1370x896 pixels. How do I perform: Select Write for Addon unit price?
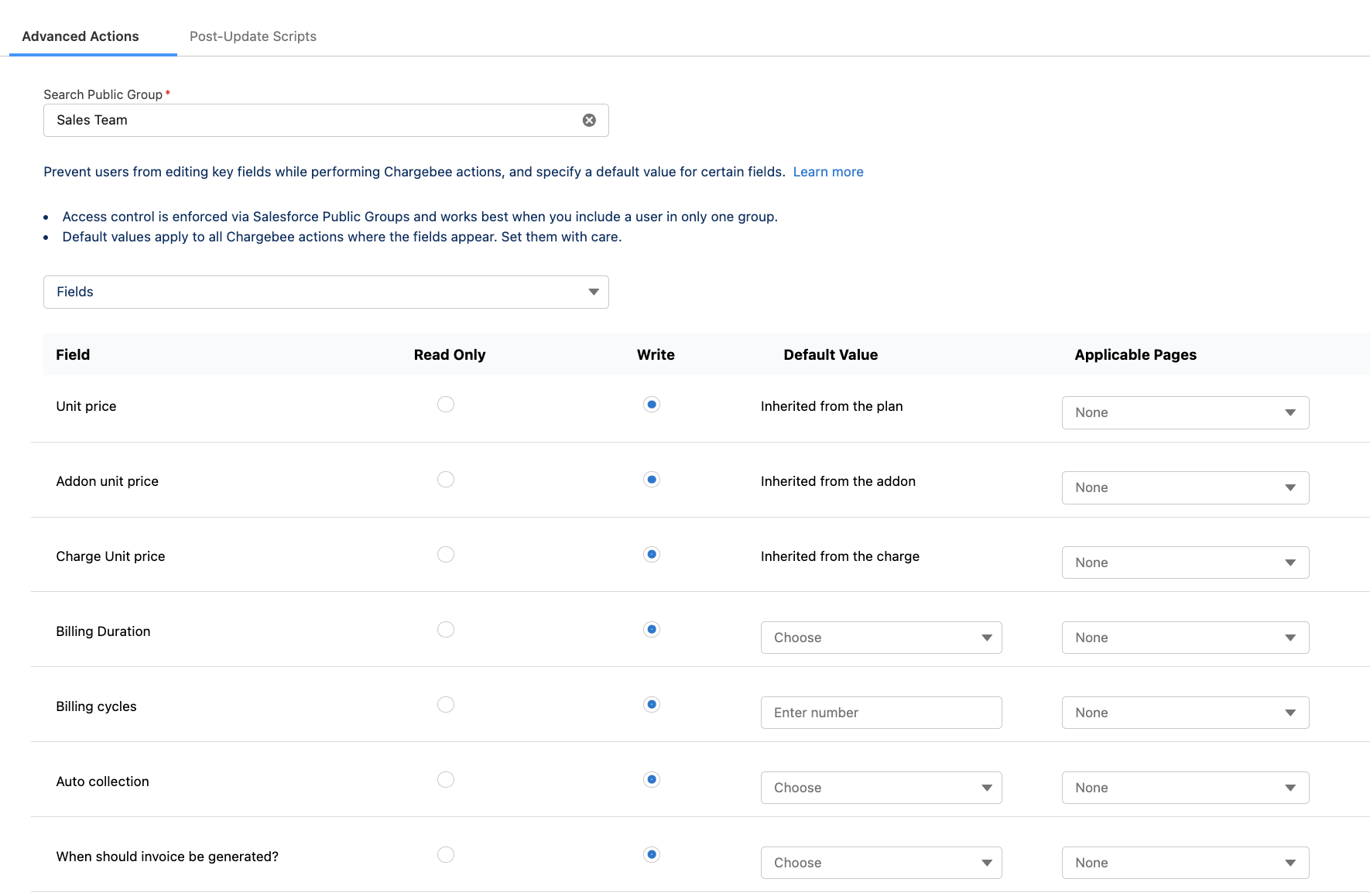coord(652,480)
